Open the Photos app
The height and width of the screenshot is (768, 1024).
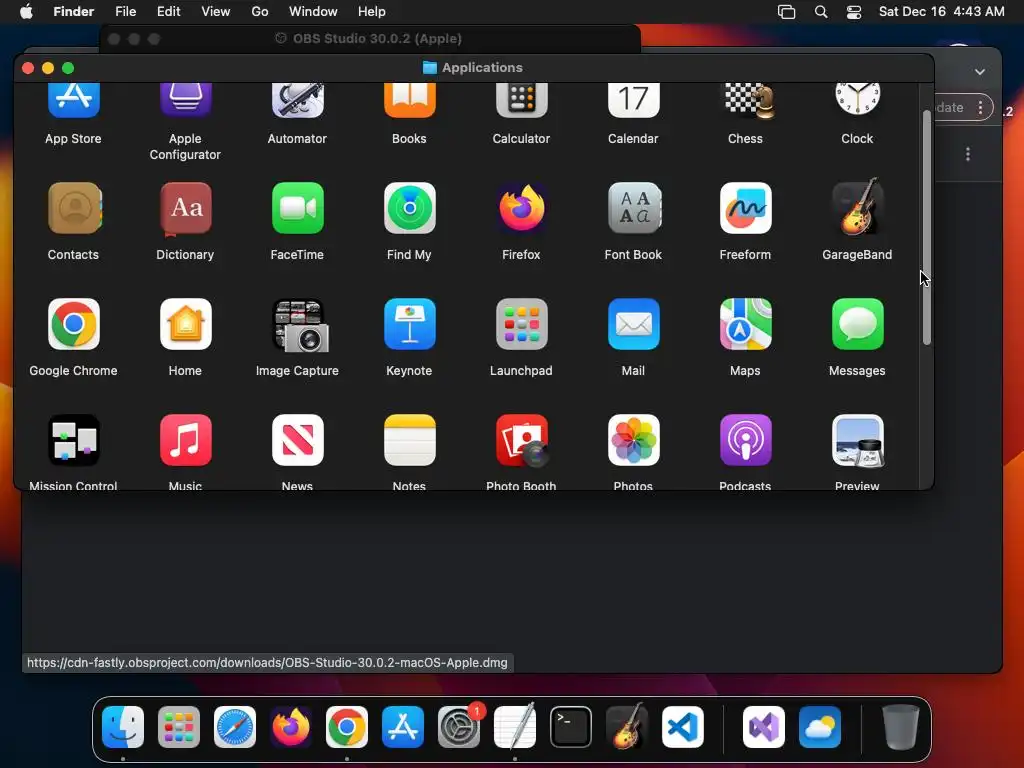pyautogui.click(x=633, y=440)
